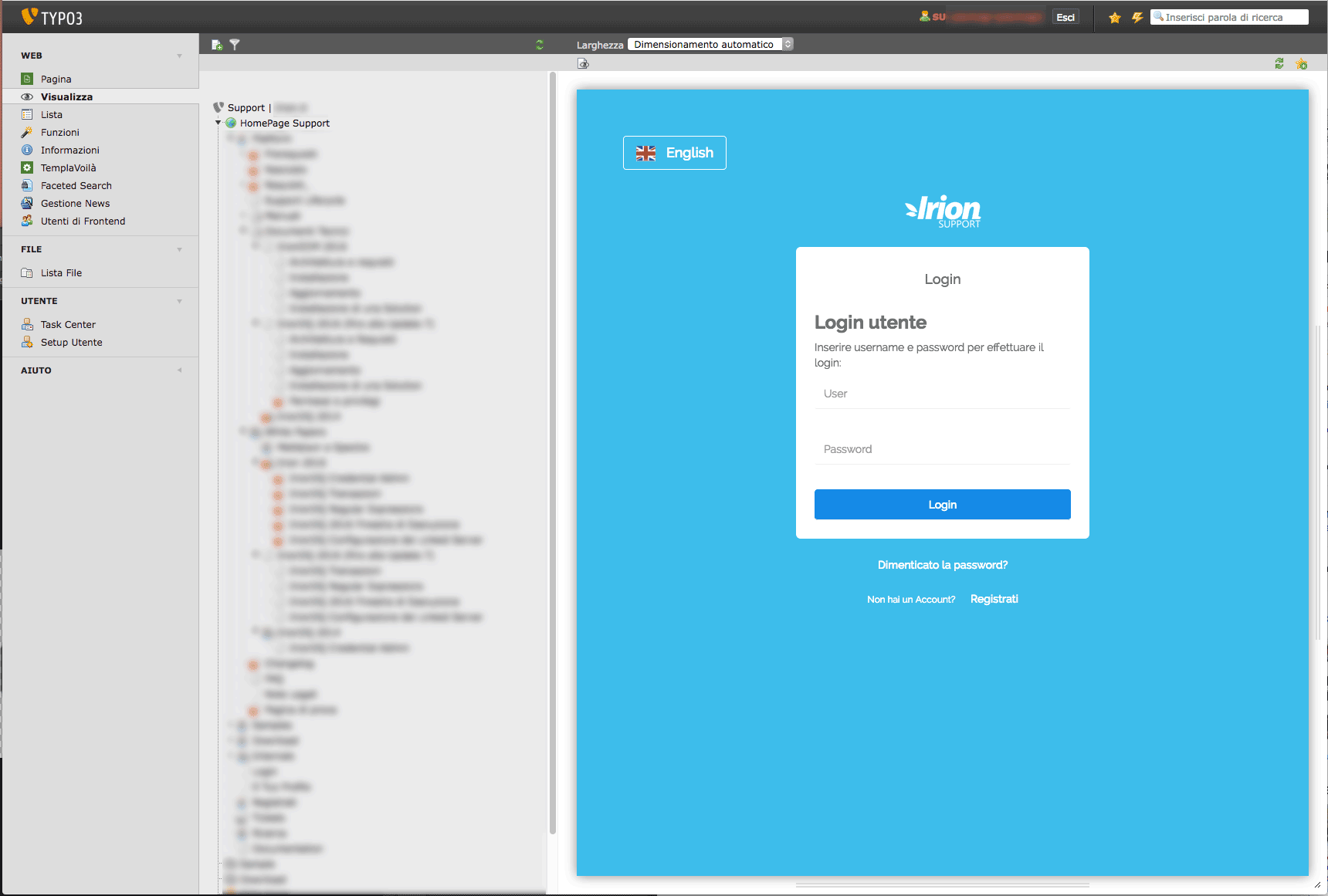Click the search field in top bar
The width and height of the screenshot is (1328, 896).
click(x=1229, y=17)
